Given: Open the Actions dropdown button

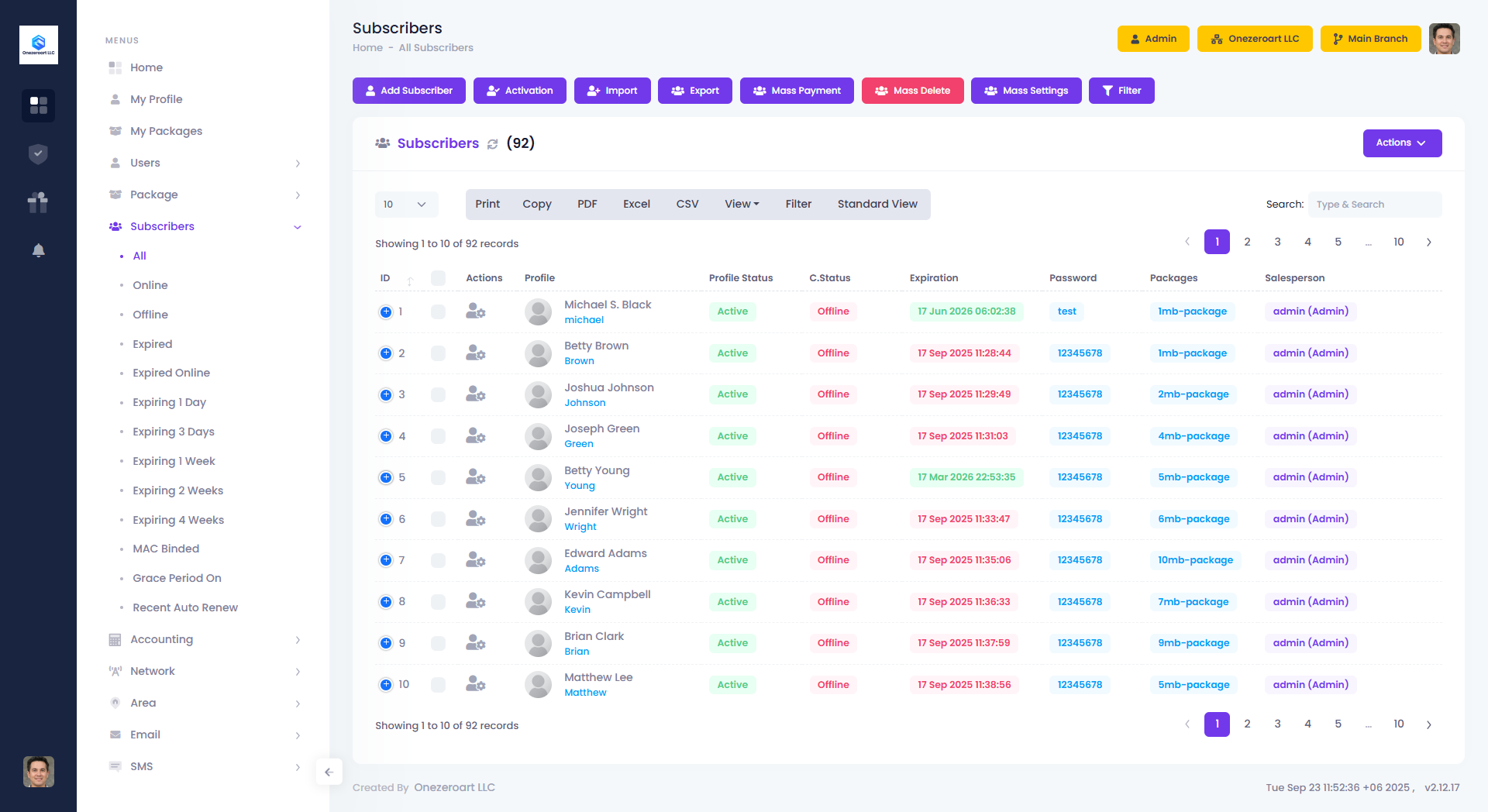Looking at the screenshot, I should [1401, 143].
